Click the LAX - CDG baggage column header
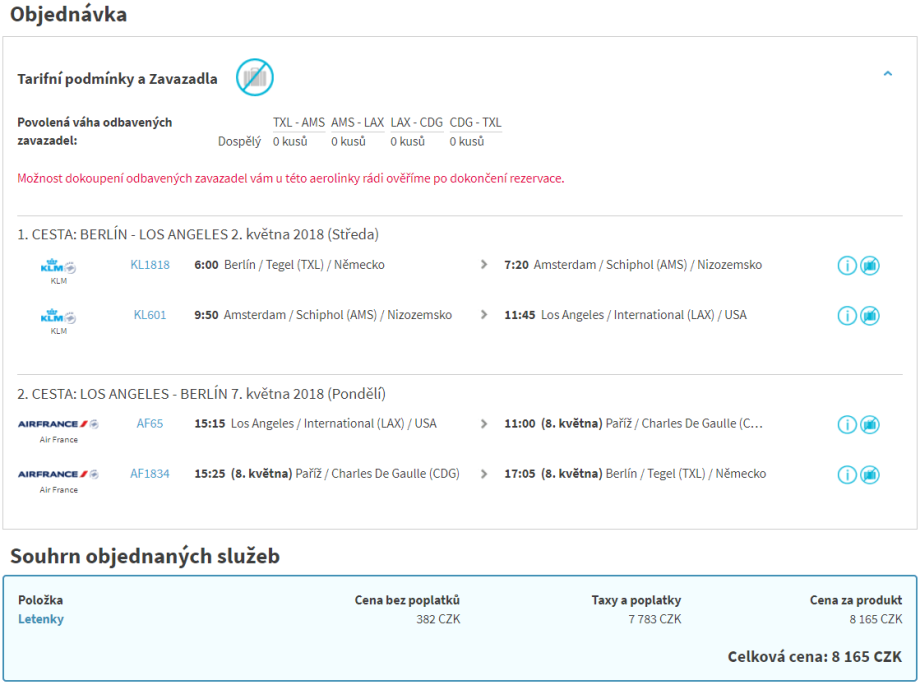The image size is (920, 685). 416,123
